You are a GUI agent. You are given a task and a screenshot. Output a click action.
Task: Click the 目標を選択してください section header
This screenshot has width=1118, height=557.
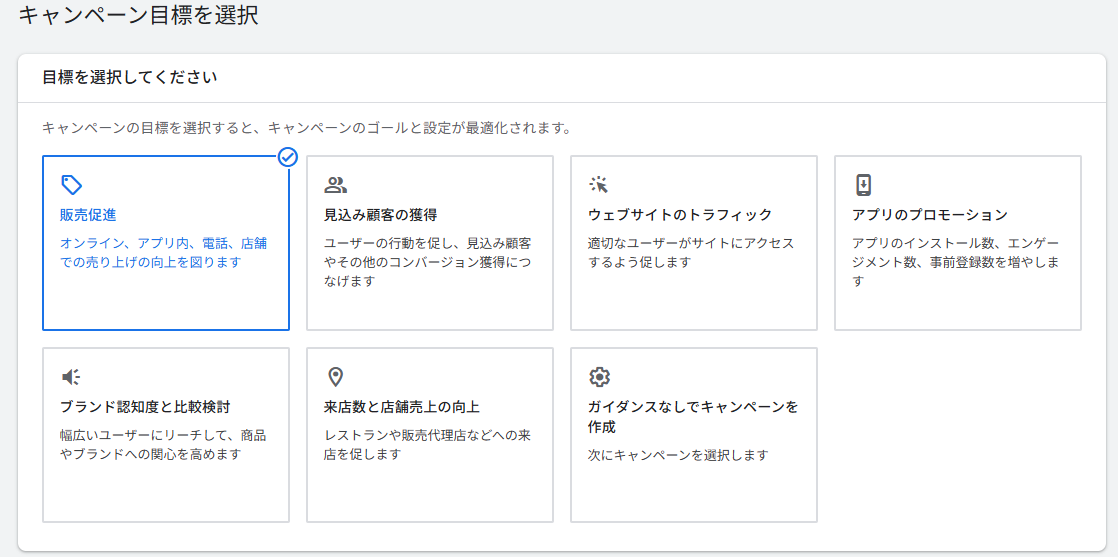click(130, 78)
